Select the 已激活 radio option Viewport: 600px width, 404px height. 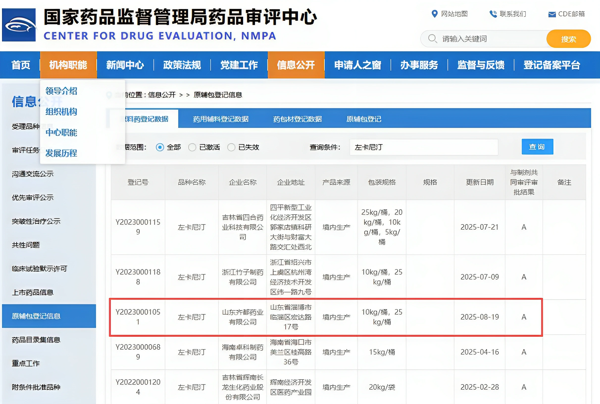(195, 147)
